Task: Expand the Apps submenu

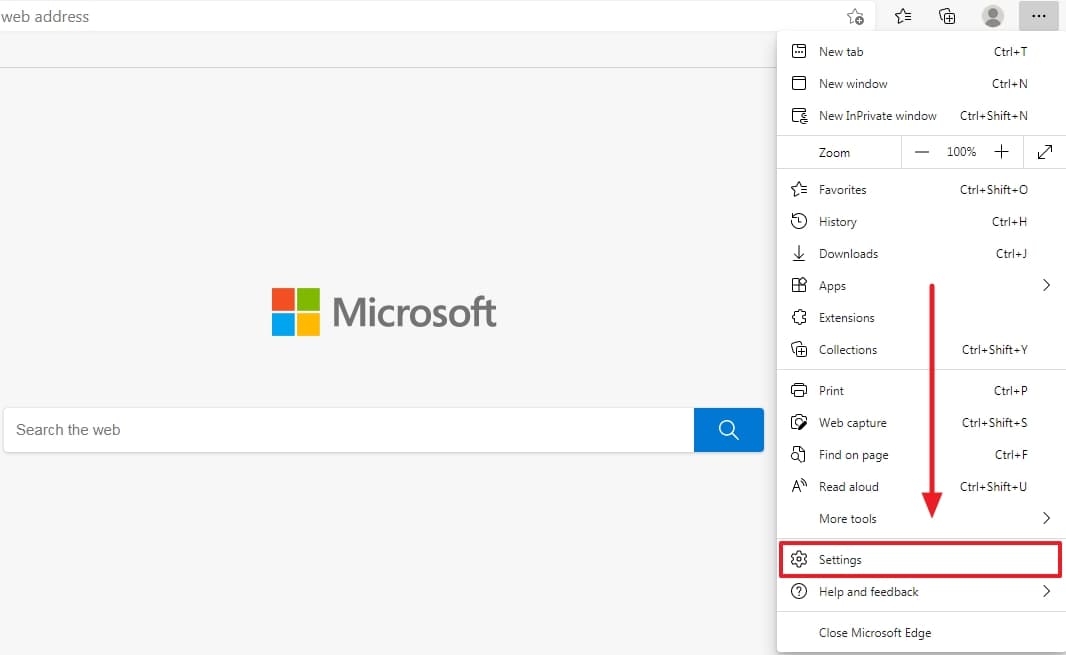Action: pyautogui.click(x=1046, y=285)
